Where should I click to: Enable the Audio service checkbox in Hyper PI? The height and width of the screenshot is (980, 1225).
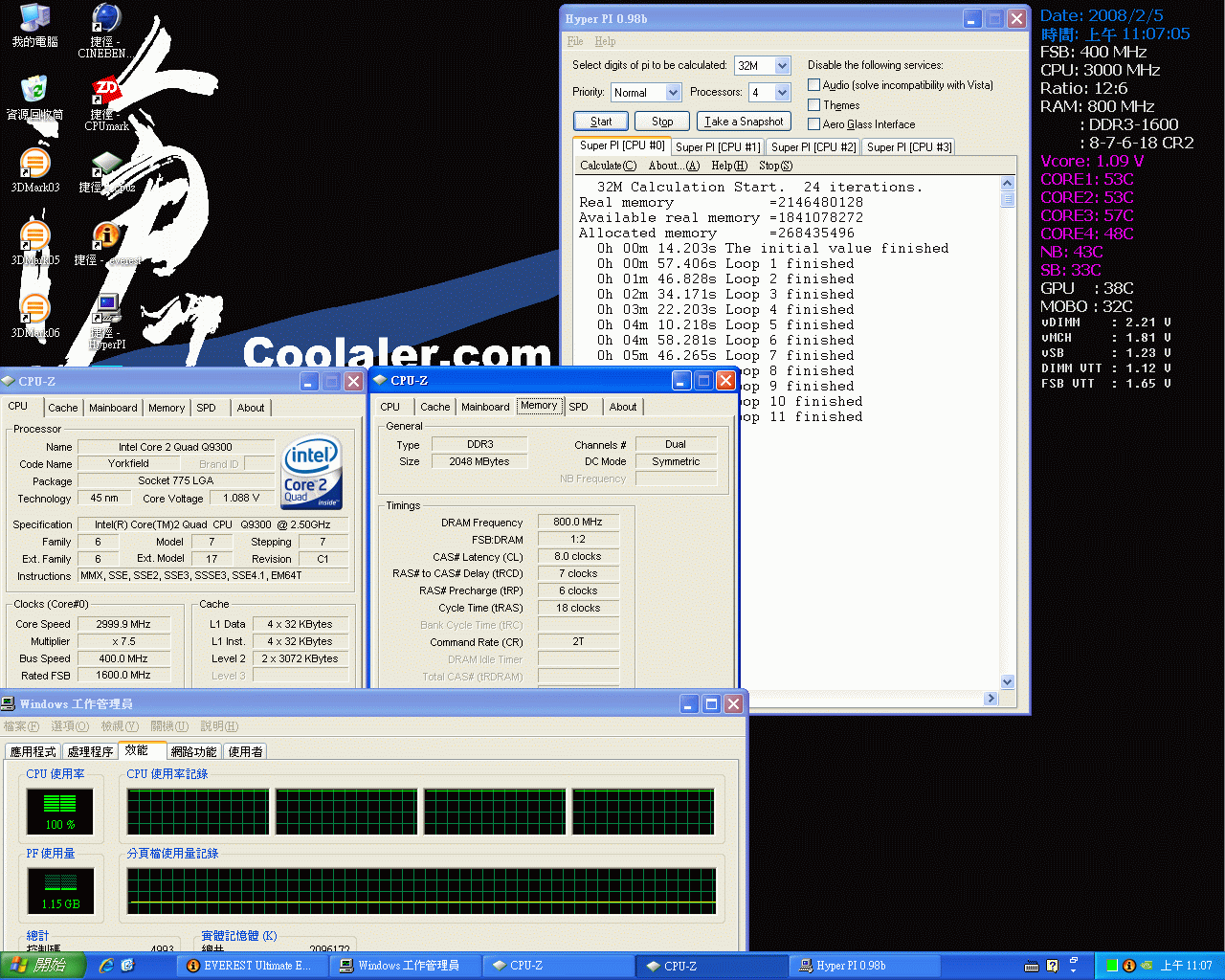(814, 85)
